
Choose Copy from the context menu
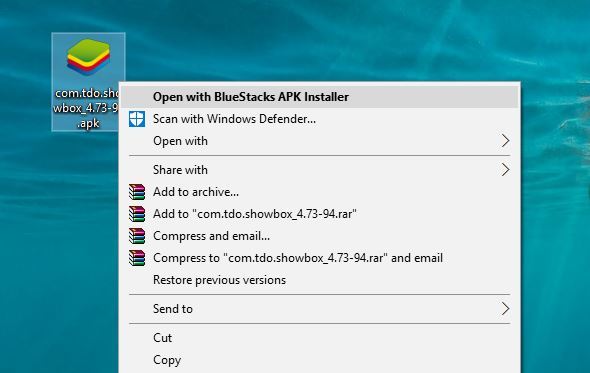(x=320, y=360)
